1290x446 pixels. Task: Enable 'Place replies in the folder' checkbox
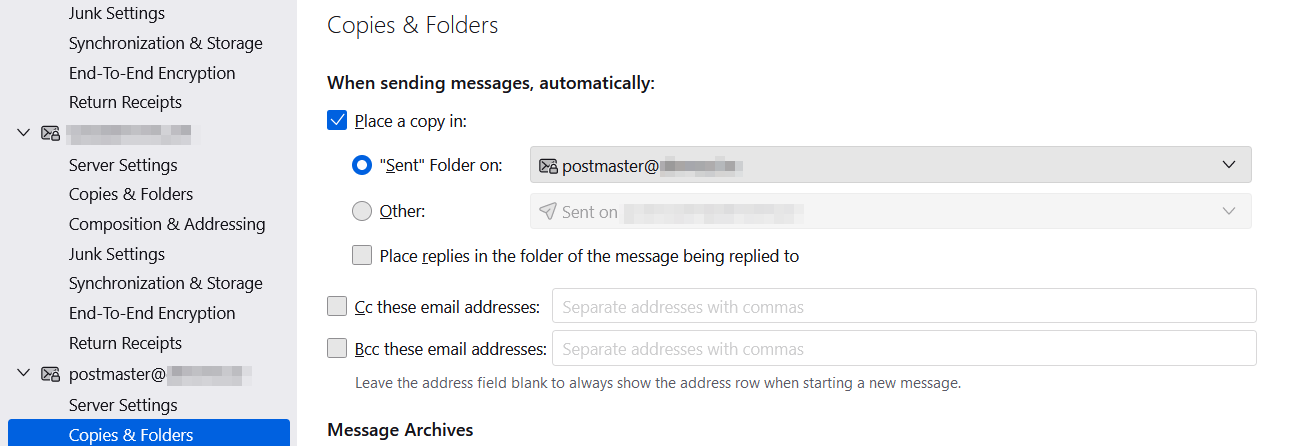click(362, 256)
